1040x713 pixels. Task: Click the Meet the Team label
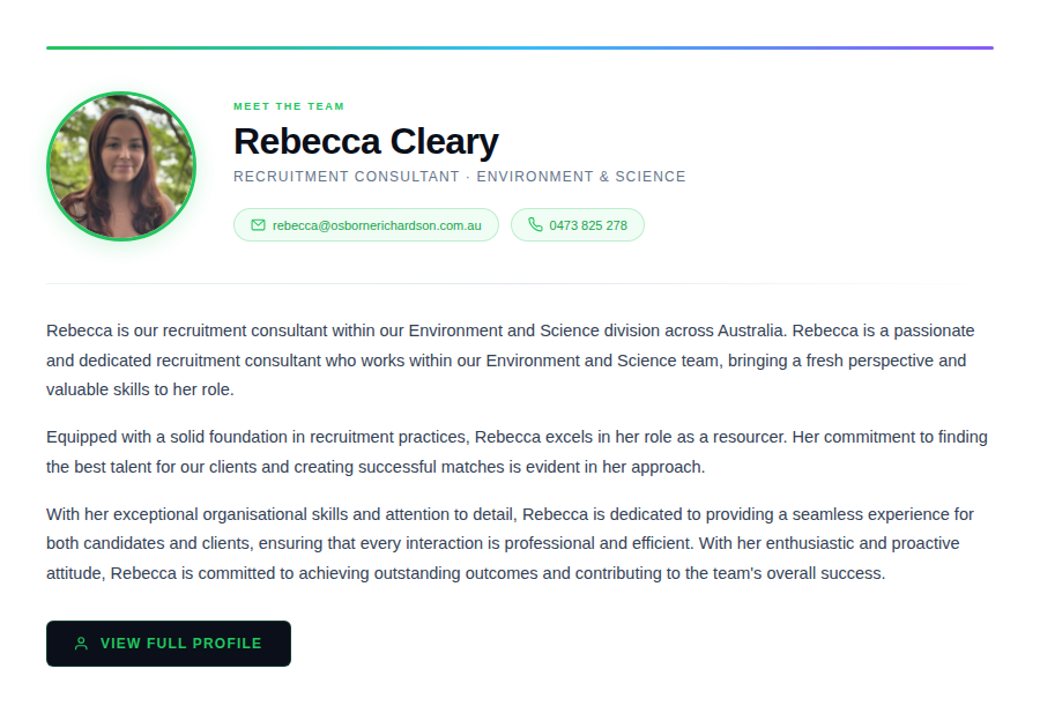pos(288,106)
